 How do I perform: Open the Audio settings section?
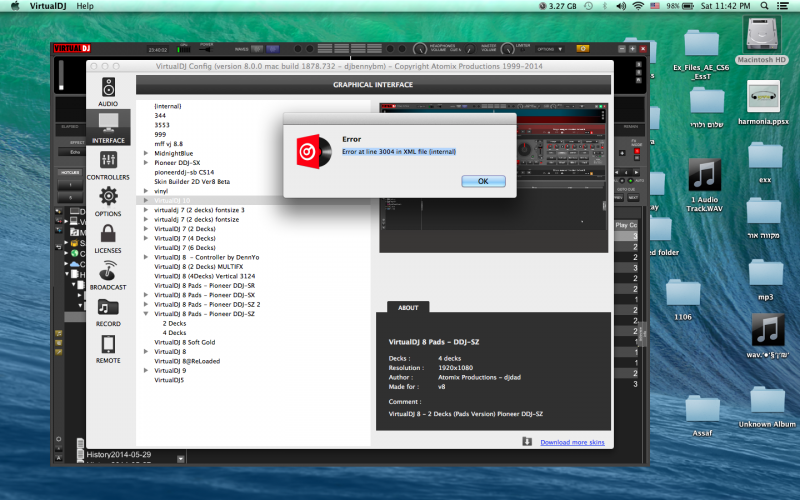[108, 92]
